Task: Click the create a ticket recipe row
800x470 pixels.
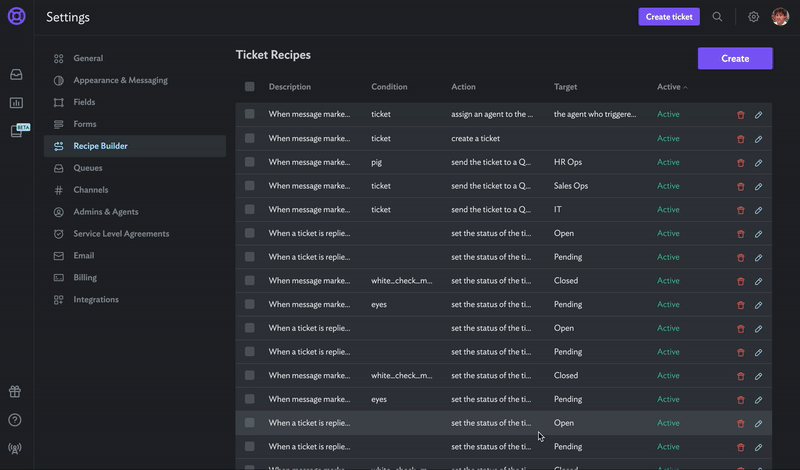Action: [x=475, y=139]
